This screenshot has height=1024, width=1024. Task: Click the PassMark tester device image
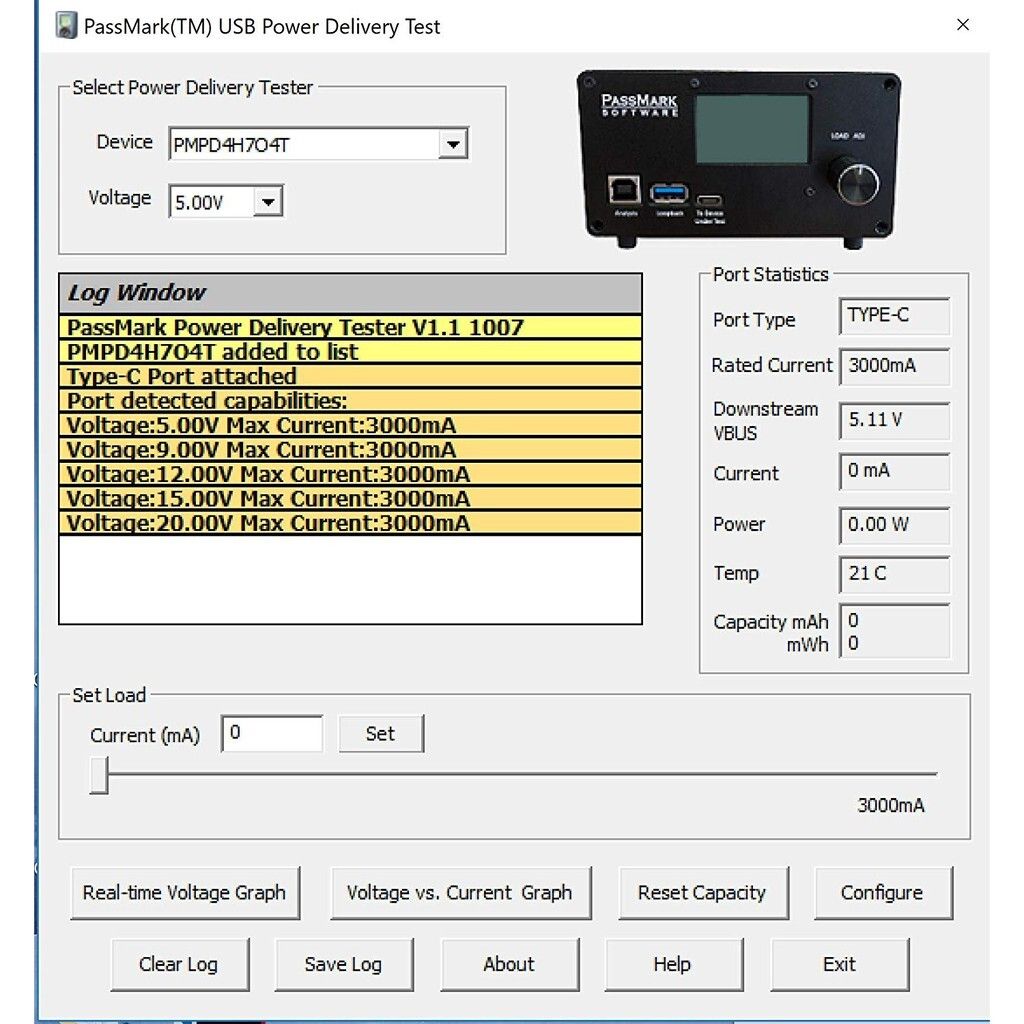pos(739,158)
